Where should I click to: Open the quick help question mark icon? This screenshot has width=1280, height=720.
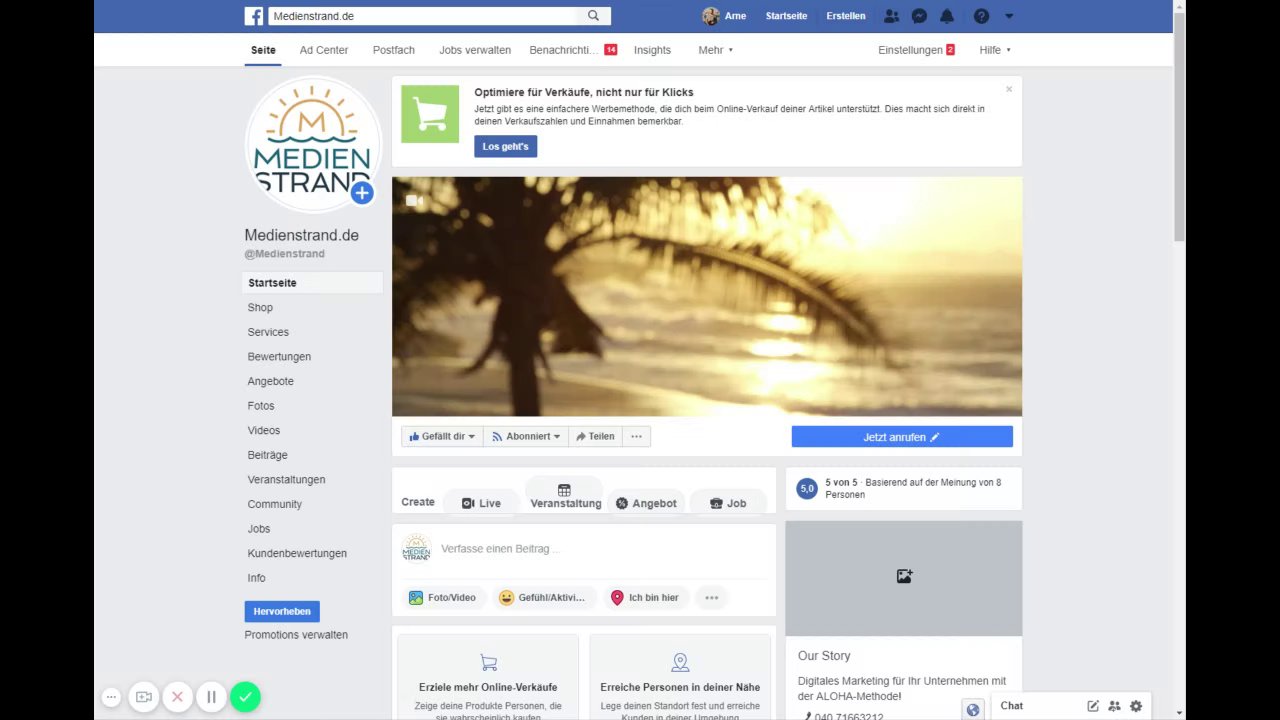[x=981, y=16]
